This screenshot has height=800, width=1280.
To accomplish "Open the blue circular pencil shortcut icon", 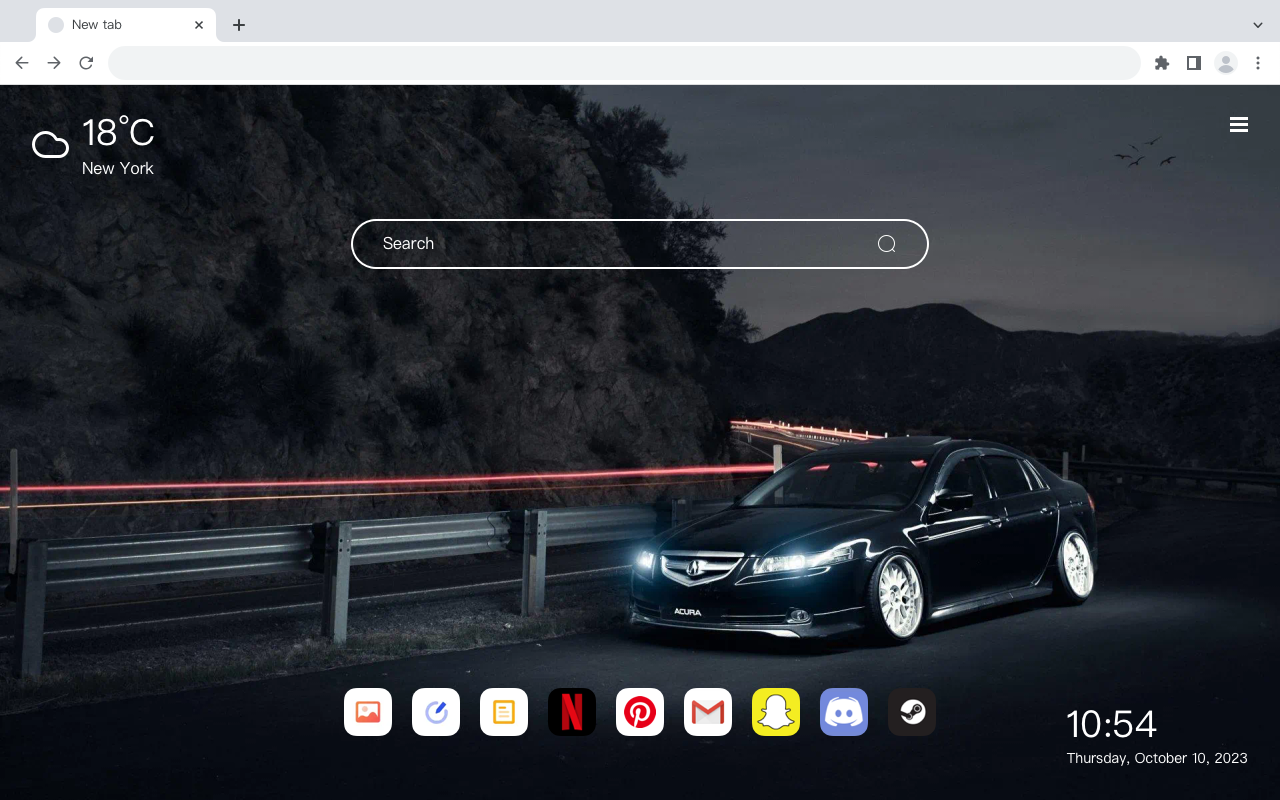I will pyautogui.click(x=436, y=712).
